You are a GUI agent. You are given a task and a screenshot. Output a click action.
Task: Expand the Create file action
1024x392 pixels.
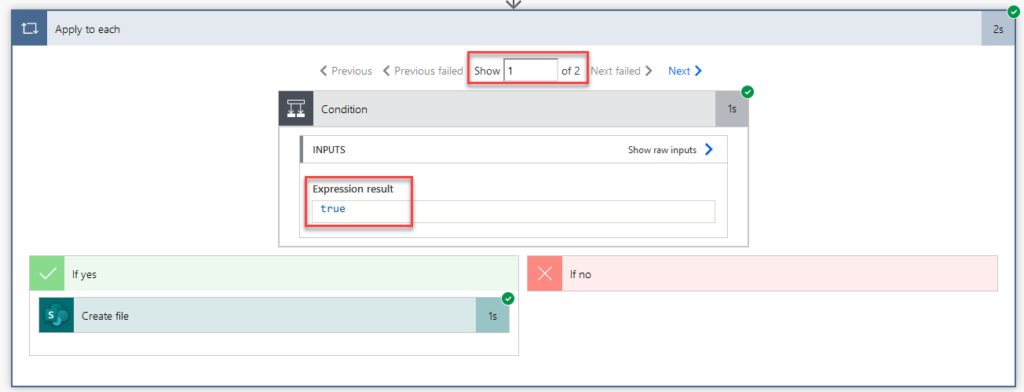(x=274, y=316)
